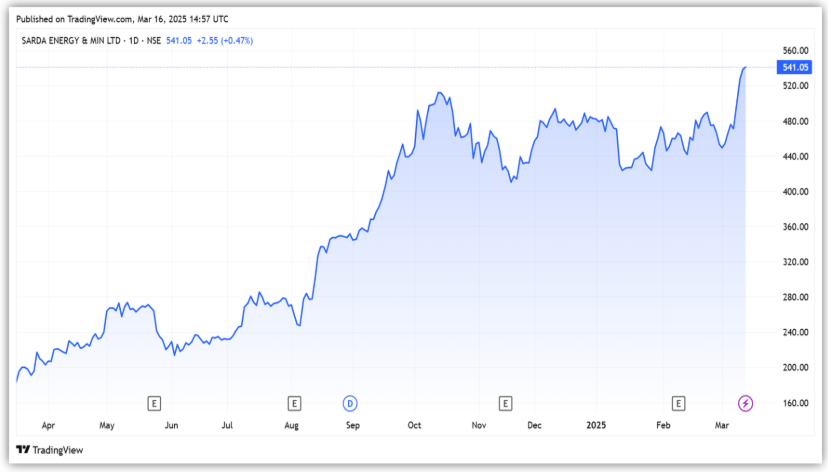Viewport: 828px width, 472px height.
Task: Click the 400.00 price axis label
Action: coord(795,191)
